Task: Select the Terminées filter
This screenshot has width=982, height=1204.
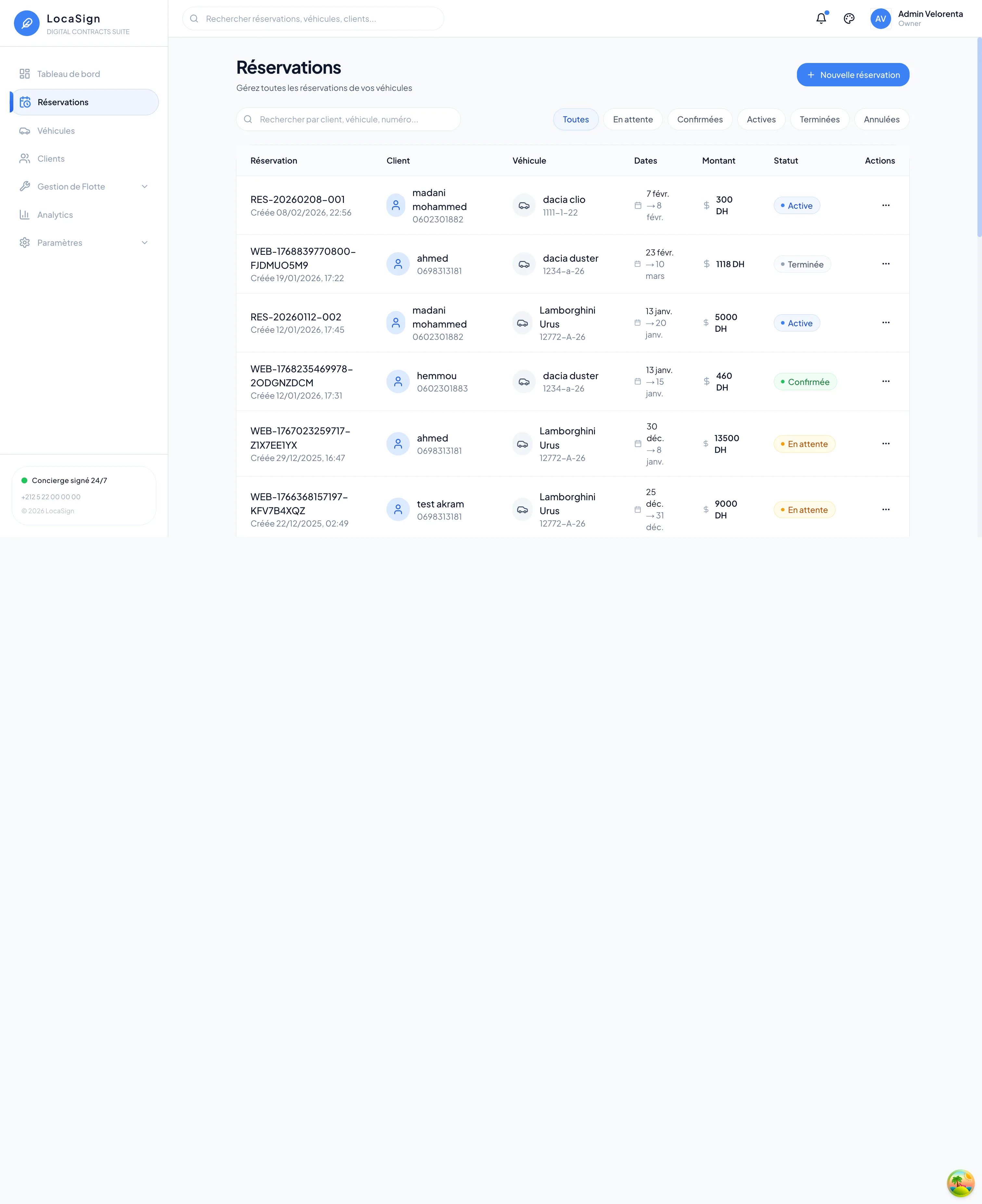Action: (819, 119)
